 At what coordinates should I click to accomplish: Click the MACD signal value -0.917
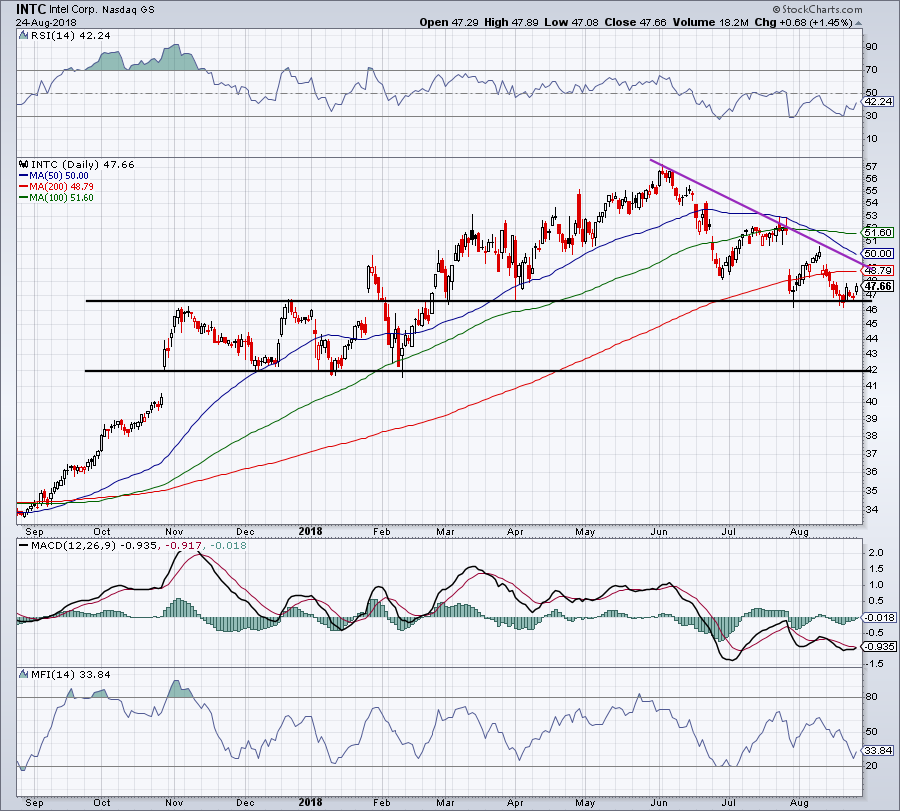pyautogui.click(x=185, y=545)
